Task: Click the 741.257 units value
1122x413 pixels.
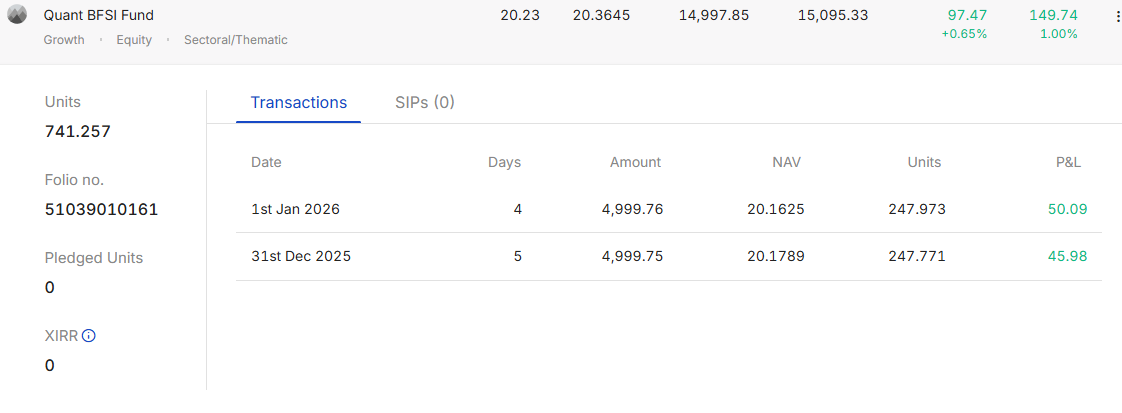Action: click(78, 131)
